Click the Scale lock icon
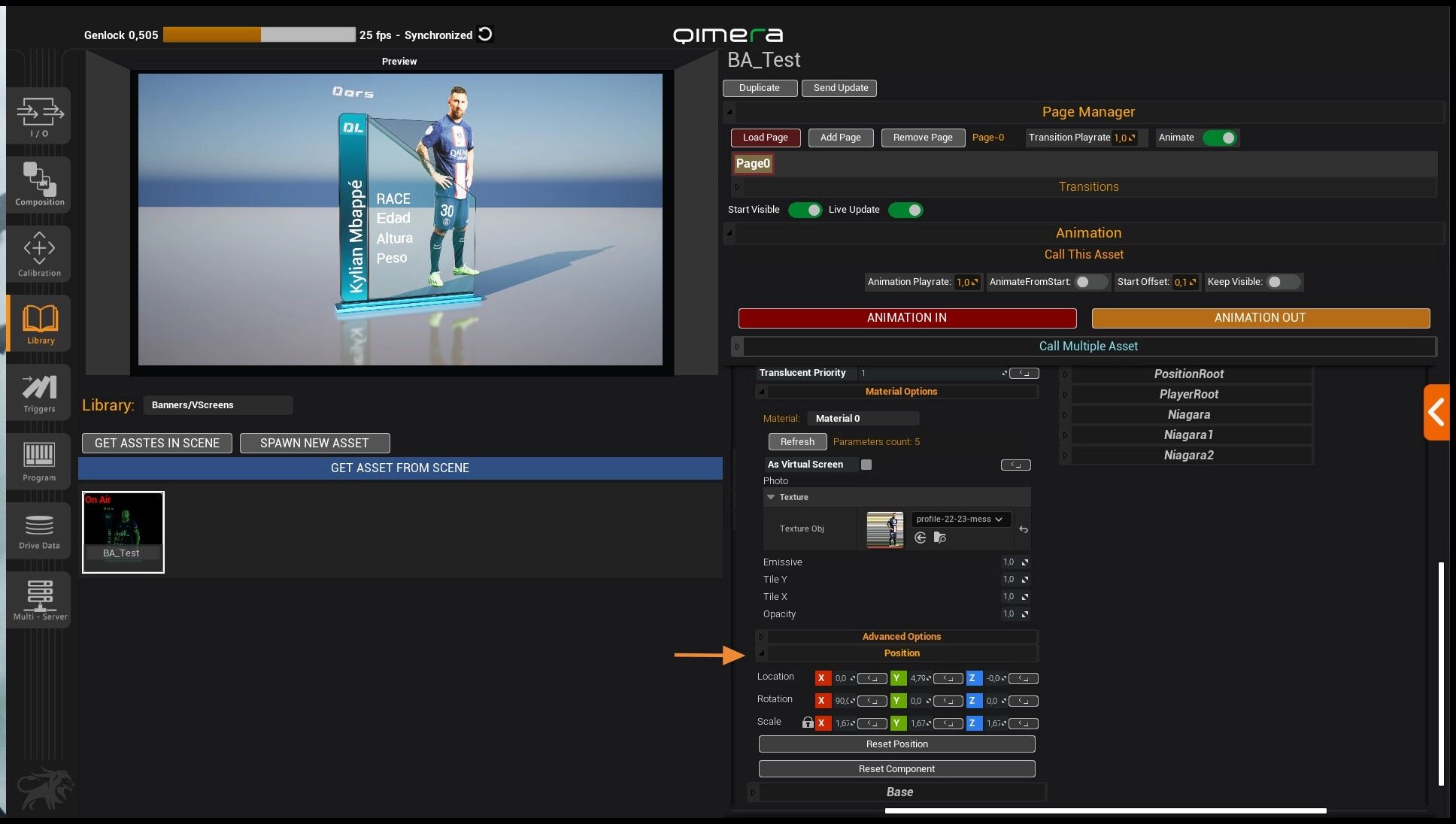The width and height of the screenshot is (1456, 824). [x=807, y=723]
